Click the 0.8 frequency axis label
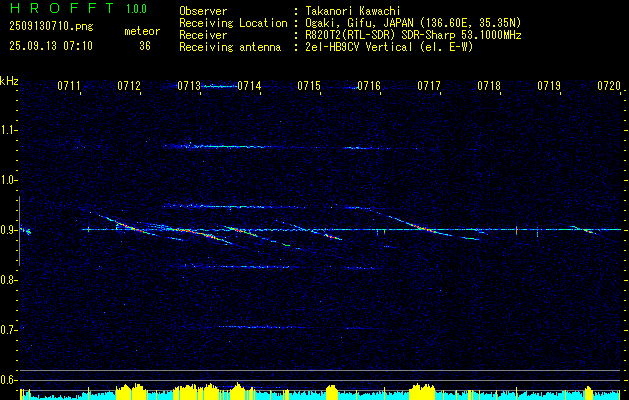Screen dimensions: 629x400 pos(9,280)
